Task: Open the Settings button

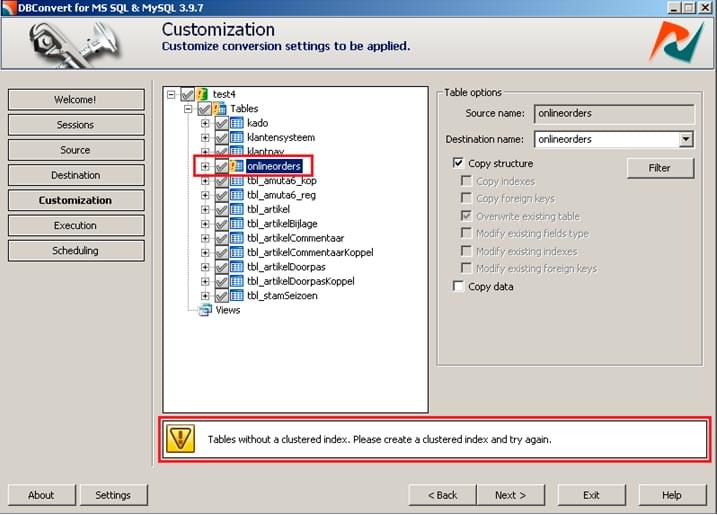Action: pyautogui.click(x=113, y=495)
